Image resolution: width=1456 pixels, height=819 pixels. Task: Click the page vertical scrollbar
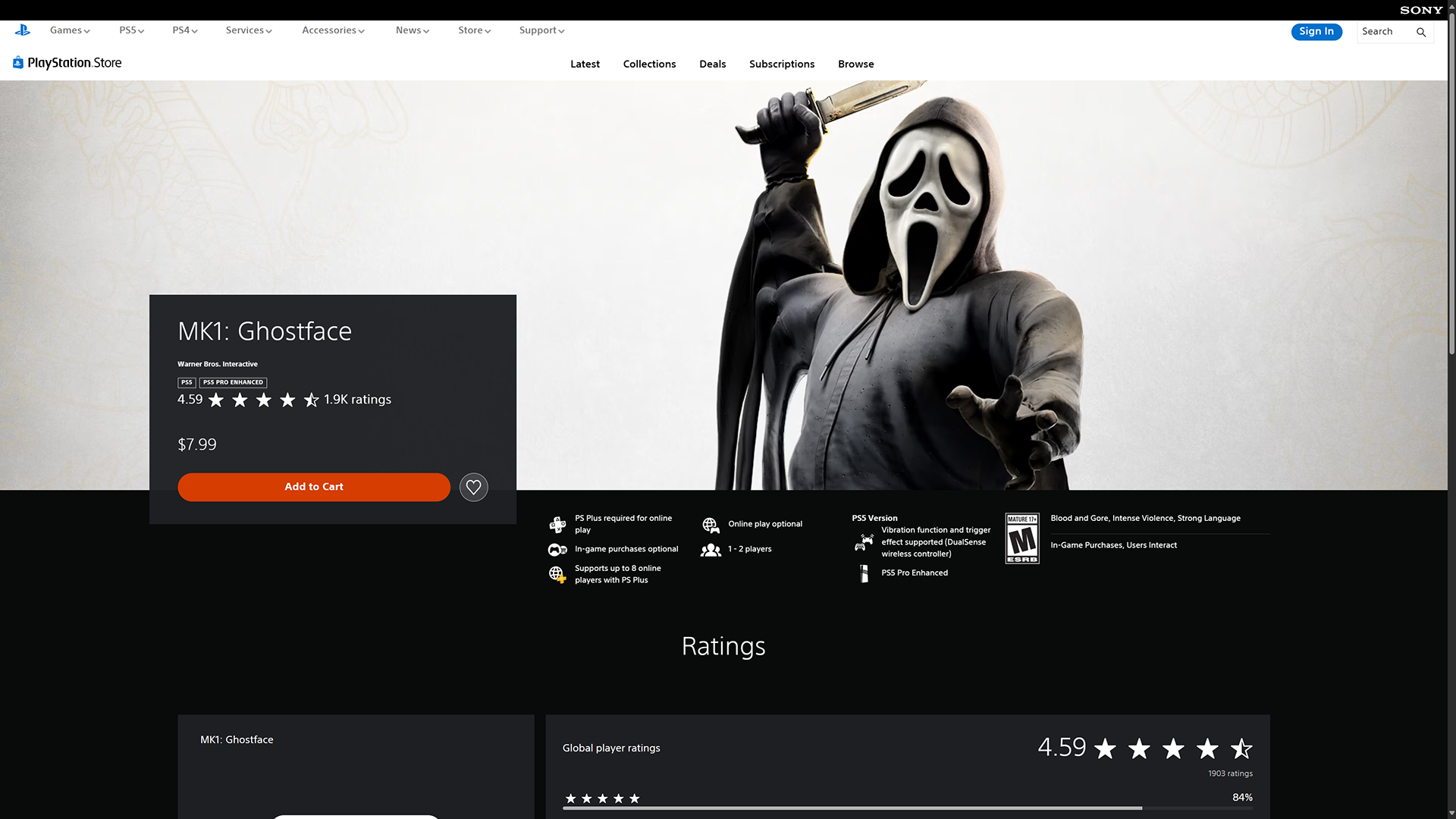point(1451,182)
